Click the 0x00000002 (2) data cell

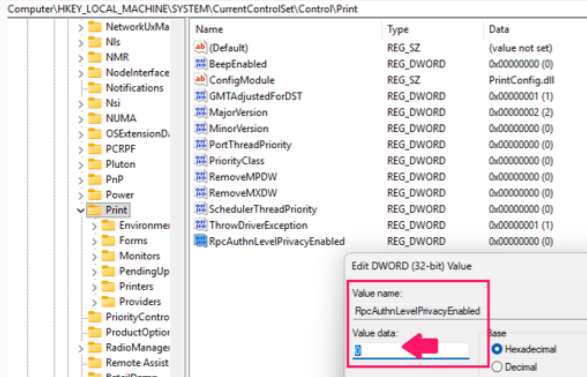(x=521, y=112)
